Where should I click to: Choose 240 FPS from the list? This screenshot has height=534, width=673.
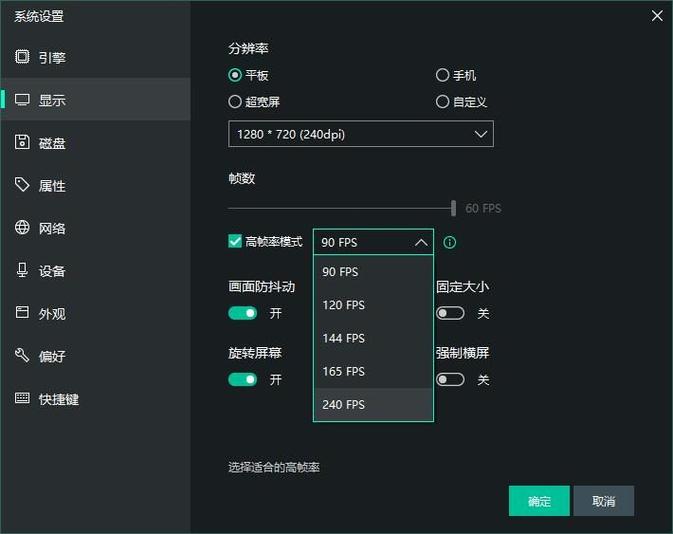[373, 404]
